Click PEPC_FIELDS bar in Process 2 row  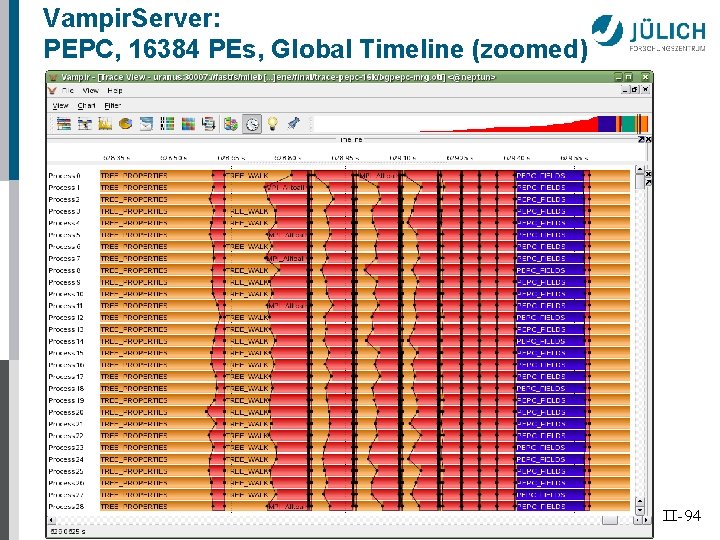pyautogui.click(x=550, y=199)
